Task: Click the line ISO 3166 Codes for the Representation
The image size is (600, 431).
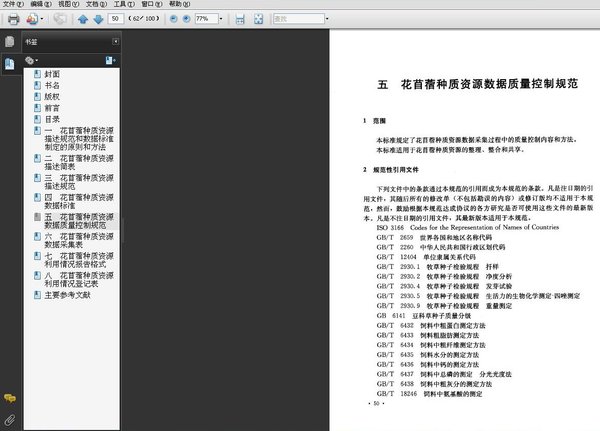Action: pyautogui.click(x=468, y=227)
